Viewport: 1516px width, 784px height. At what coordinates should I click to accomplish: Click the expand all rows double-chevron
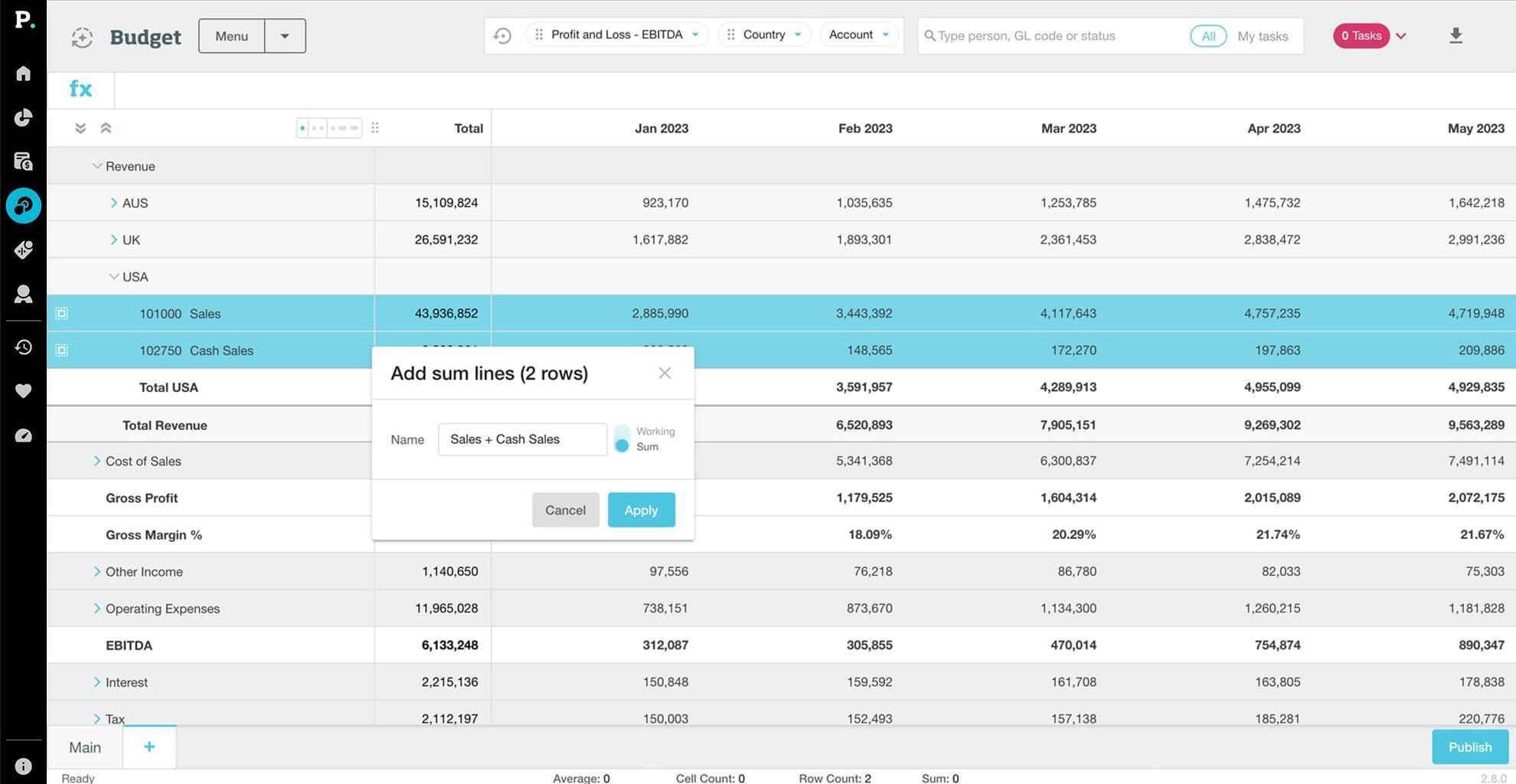tap(80, 129)
